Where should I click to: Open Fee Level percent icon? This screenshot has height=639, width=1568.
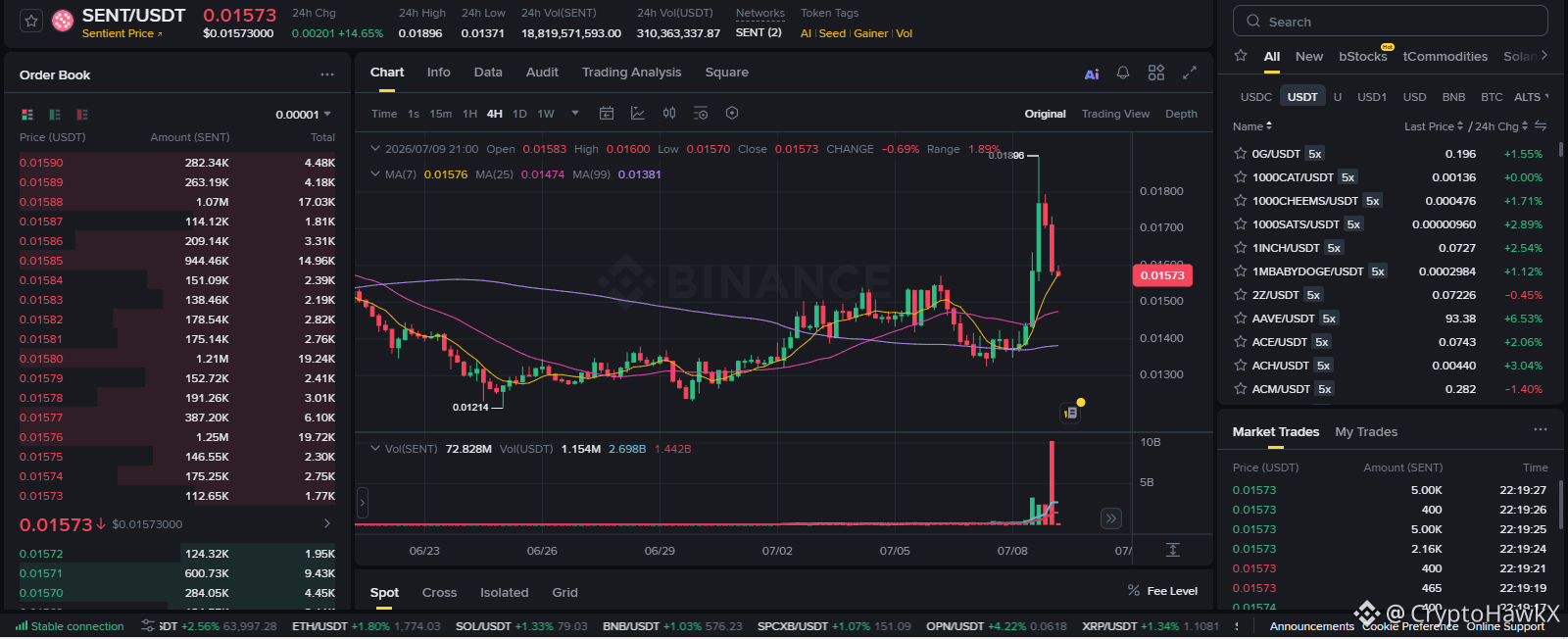pos(1134,591)
